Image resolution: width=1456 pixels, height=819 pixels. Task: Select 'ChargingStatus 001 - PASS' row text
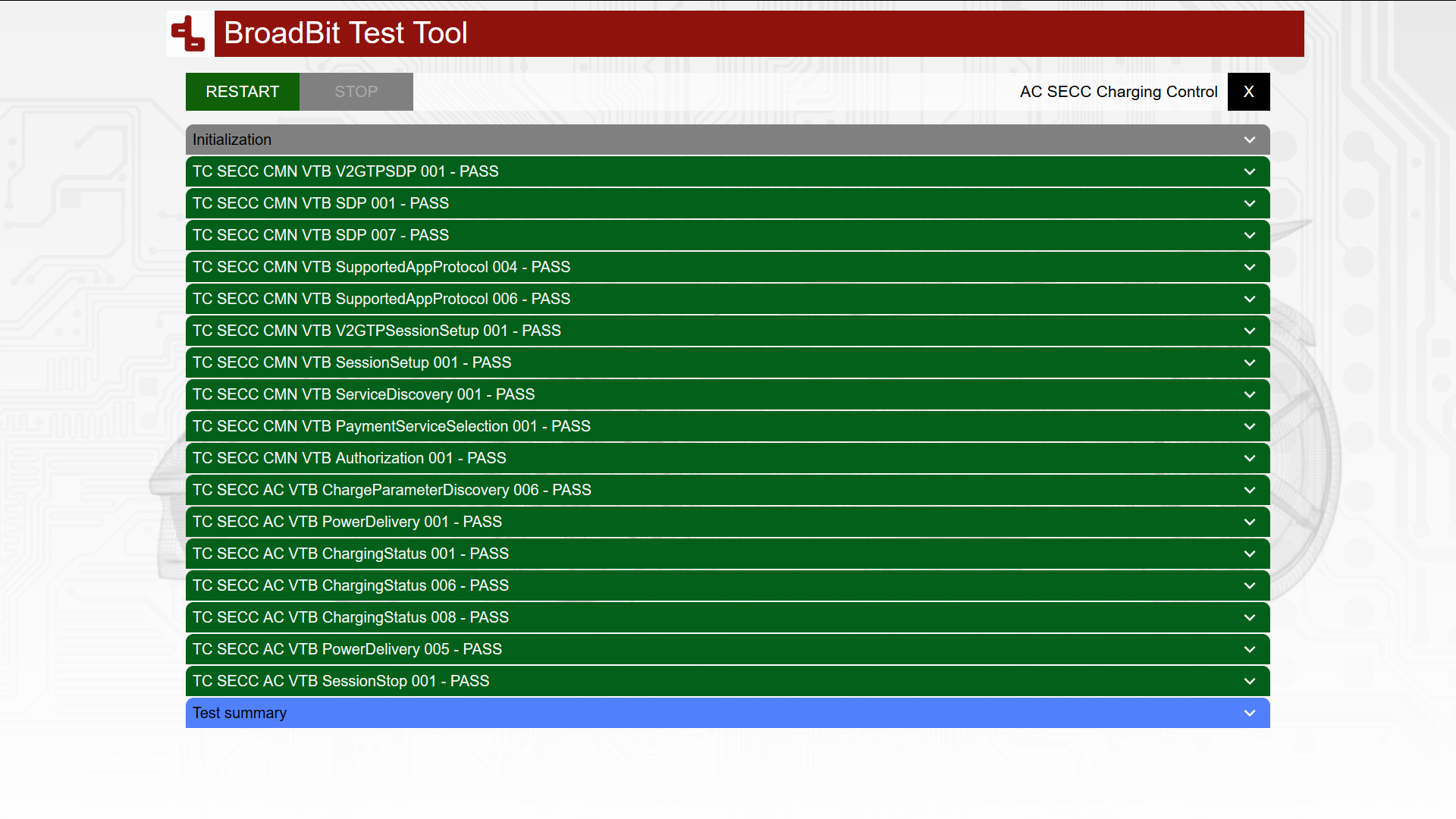pos(350,554)
